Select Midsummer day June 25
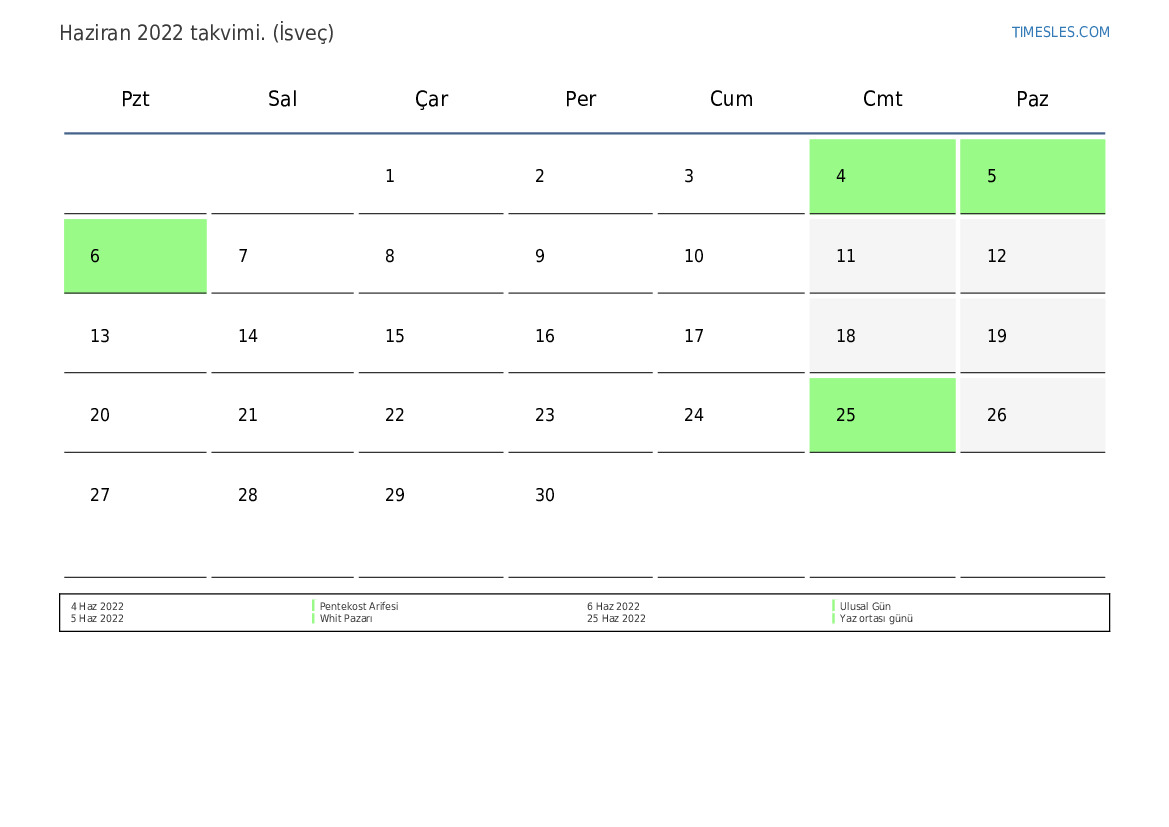 (x=882, y=415)
